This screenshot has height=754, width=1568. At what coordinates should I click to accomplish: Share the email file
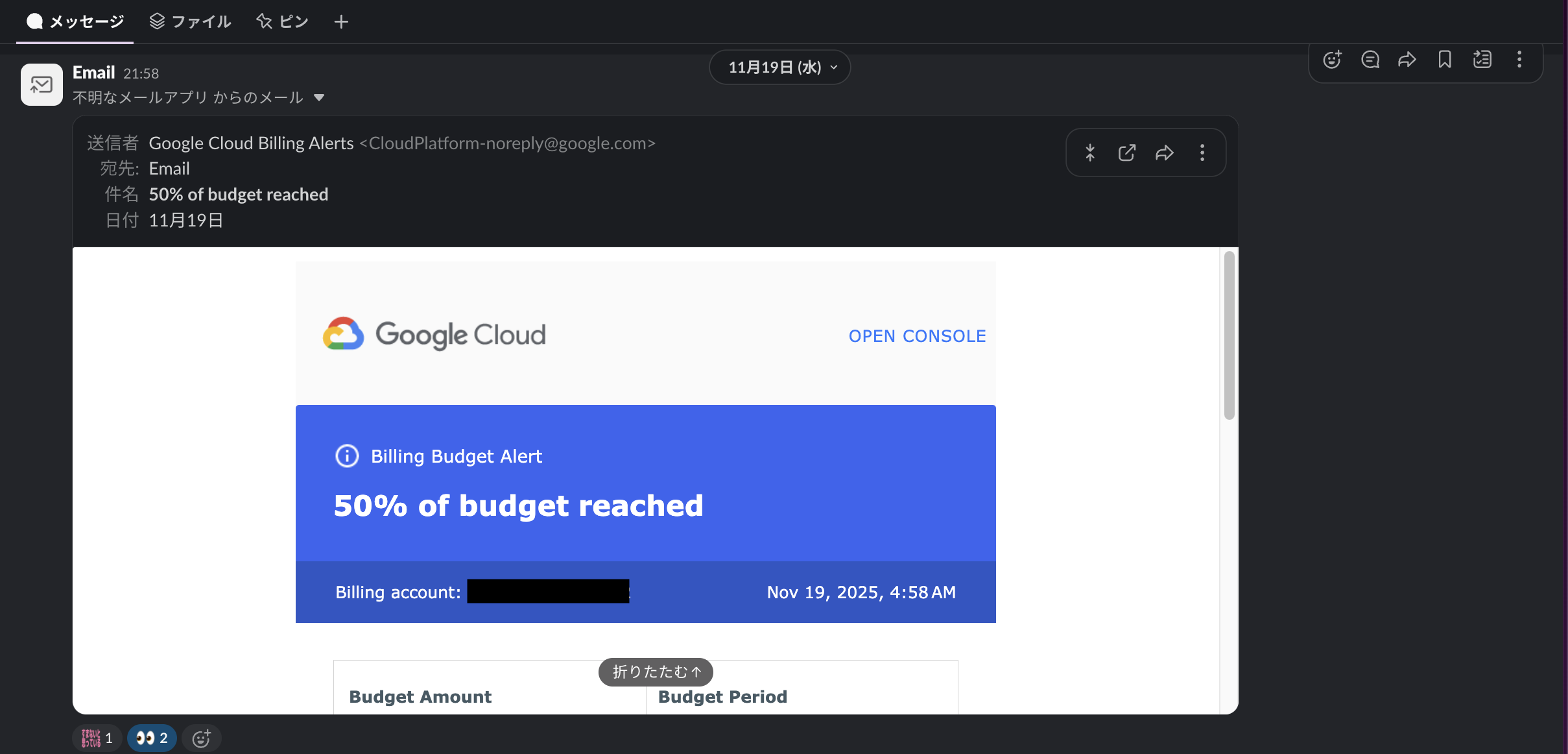[x=1165, y=152]
